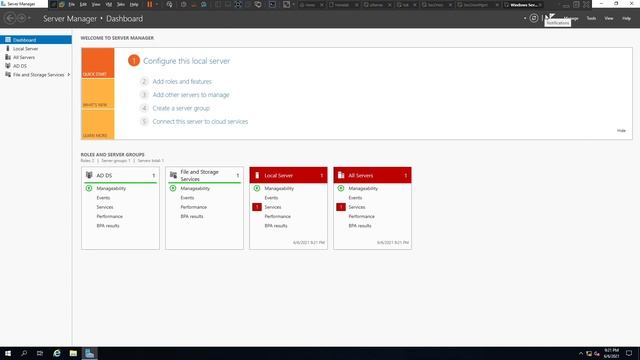Open the VM host File menu

click(x=71, y=4)
